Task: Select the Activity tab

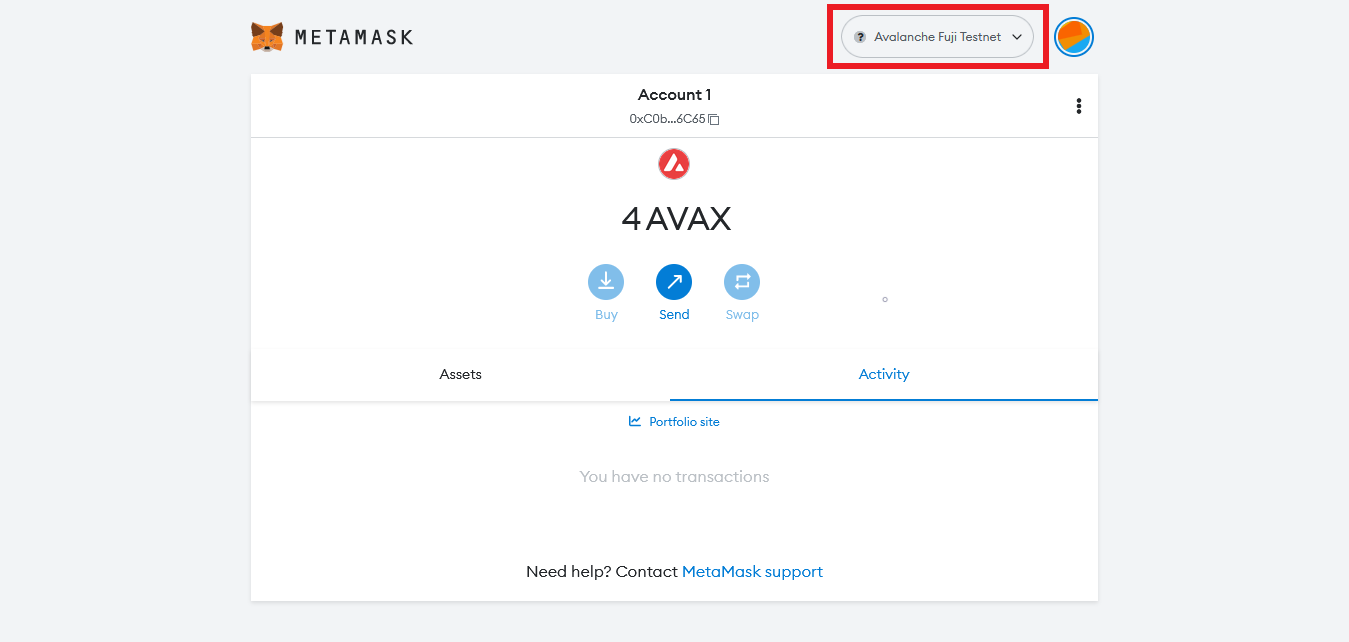Action: point(884,374)
